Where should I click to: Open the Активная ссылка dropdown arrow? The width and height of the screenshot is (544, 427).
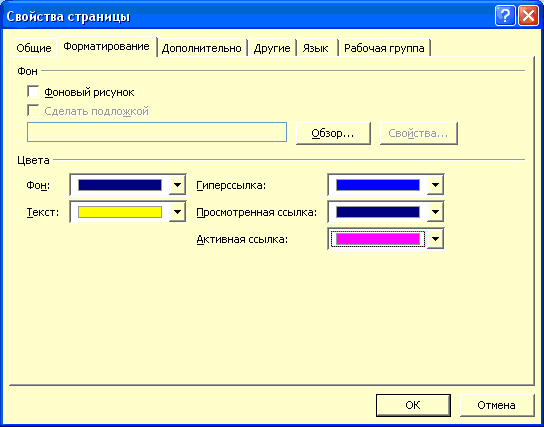click(x=435, y=239)
